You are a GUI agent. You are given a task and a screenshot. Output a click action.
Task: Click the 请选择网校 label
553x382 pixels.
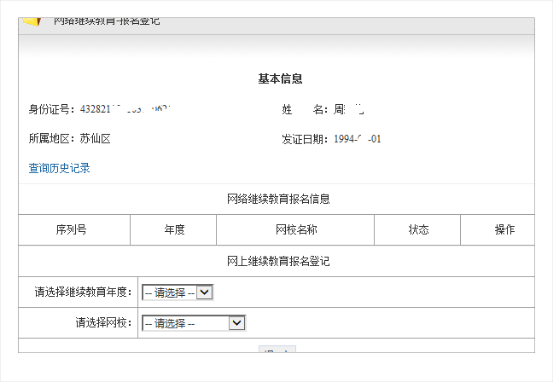pyautogui.click(x=104, y=322)
